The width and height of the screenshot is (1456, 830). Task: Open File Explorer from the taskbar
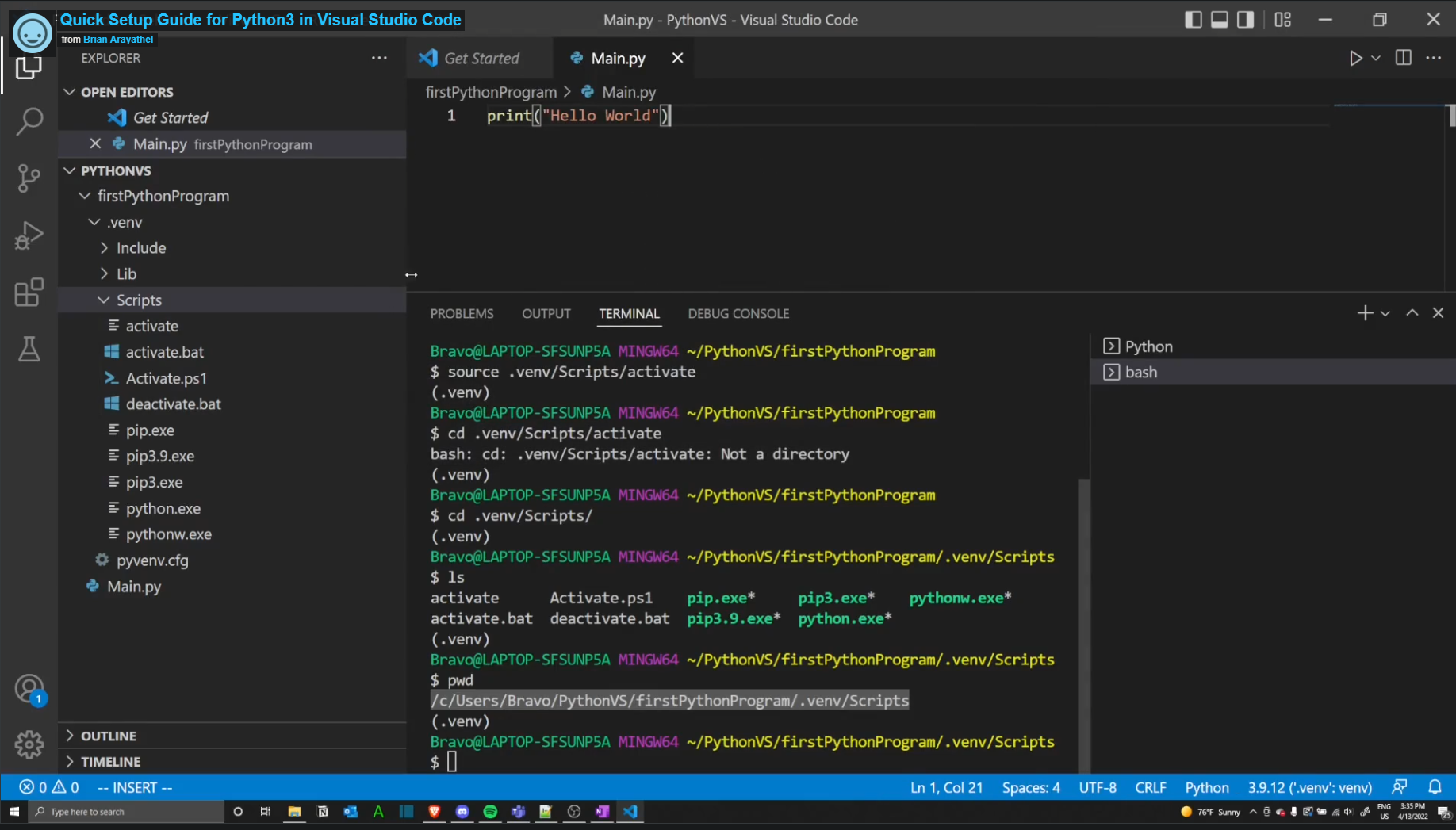coord(294,812)
